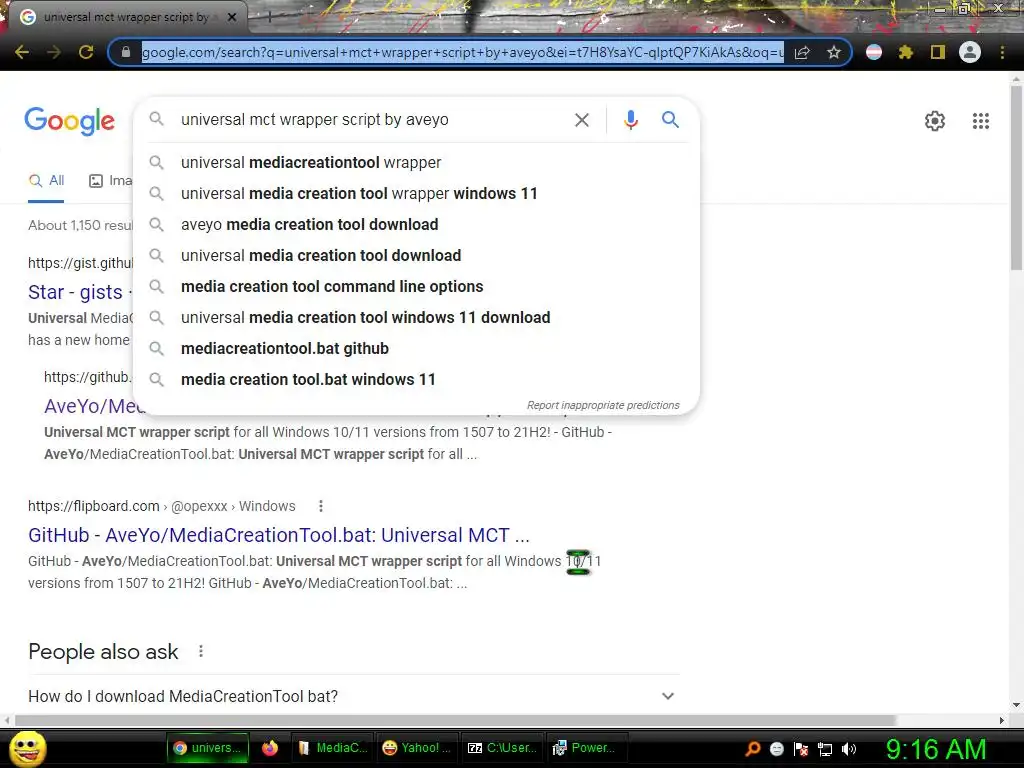1024x768 pixels.
Task: Switch to the MediaC... taskbar window
Action: (x=333, y=748)
